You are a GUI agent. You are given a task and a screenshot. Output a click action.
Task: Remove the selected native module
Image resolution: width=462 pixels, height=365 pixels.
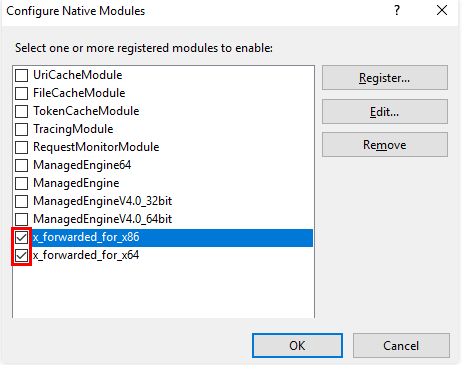coord(385,145)
